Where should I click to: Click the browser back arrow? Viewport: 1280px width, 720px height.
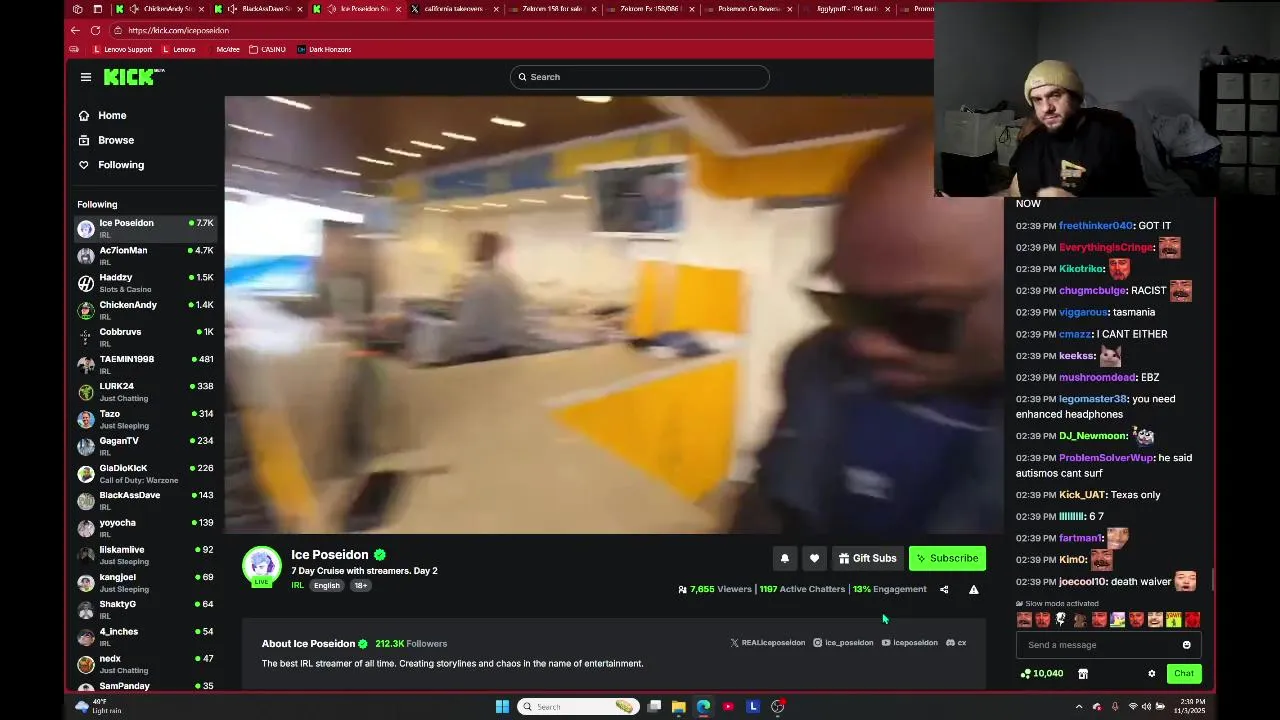tap(76, 30)
